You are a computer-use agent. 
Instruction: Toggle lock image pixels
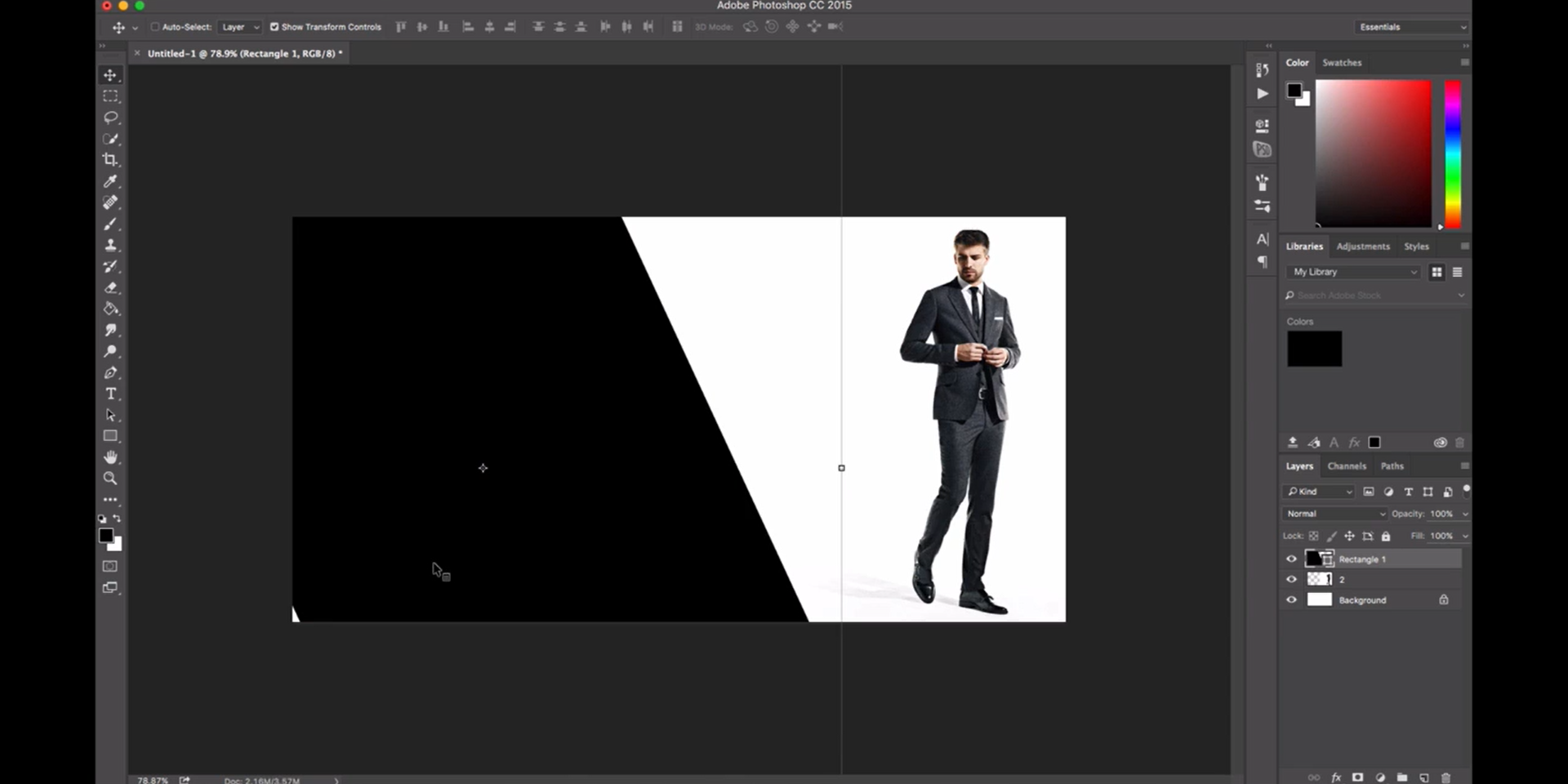pyautogui.click(x=1331, y=537)
